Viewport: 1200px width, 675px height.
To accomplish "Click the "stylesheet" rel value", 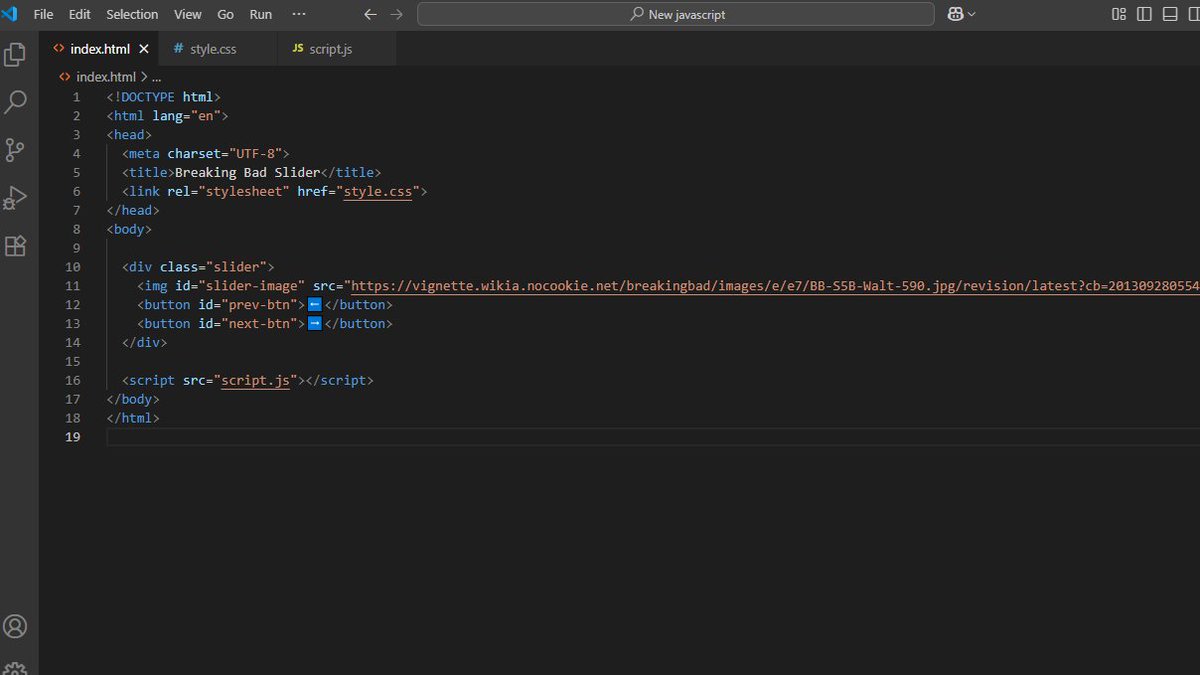I will coord(244,191).
